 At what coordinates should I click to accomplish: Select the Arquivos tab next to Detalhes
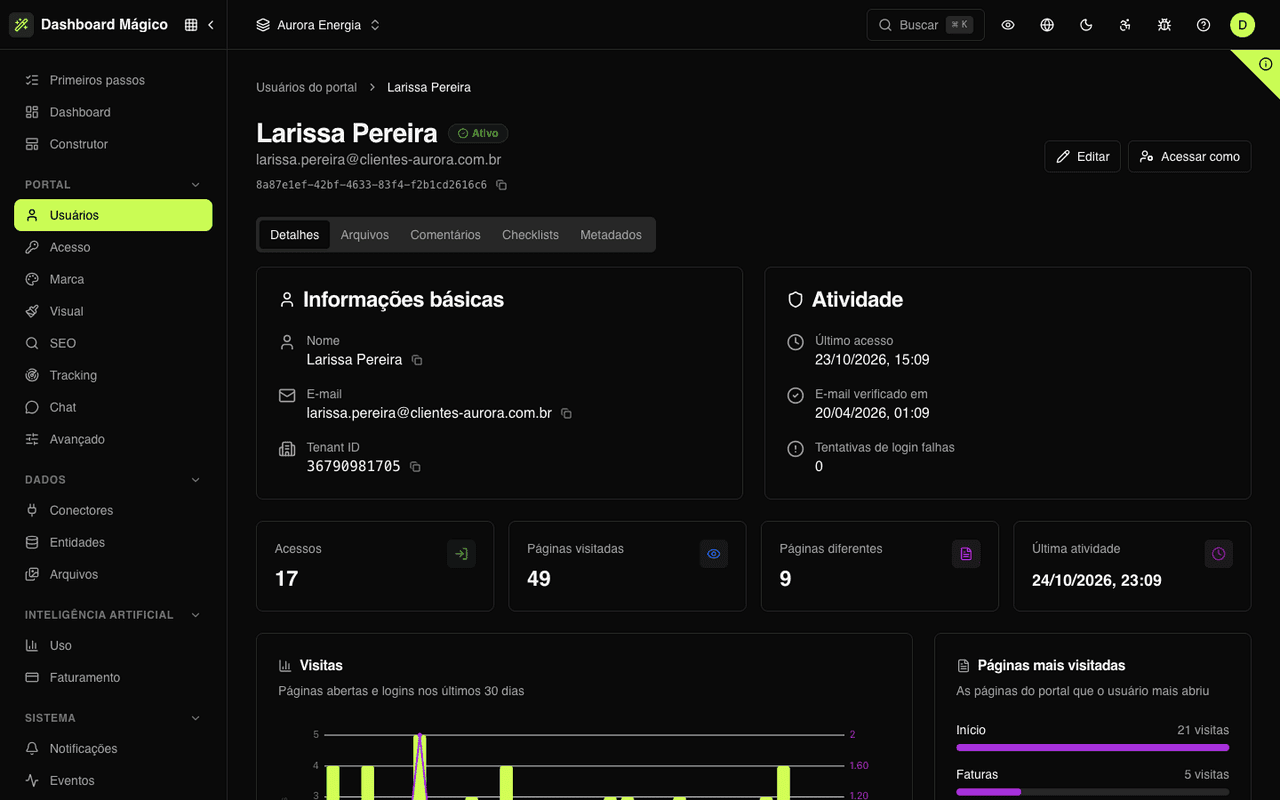point(365,235)
